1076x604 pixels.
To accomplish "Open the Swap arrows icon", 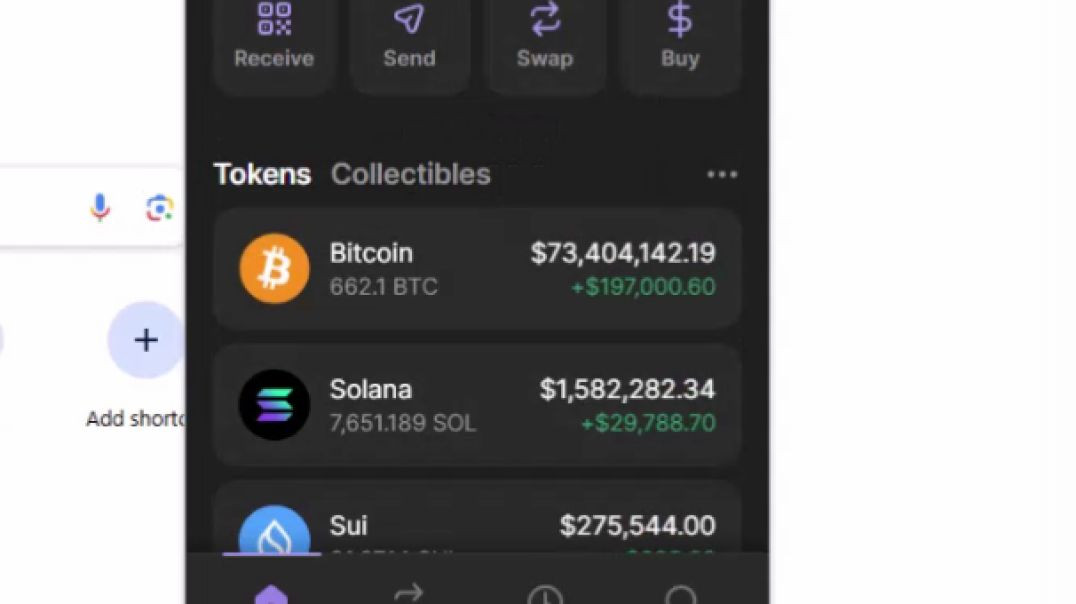I will point(543,18).
